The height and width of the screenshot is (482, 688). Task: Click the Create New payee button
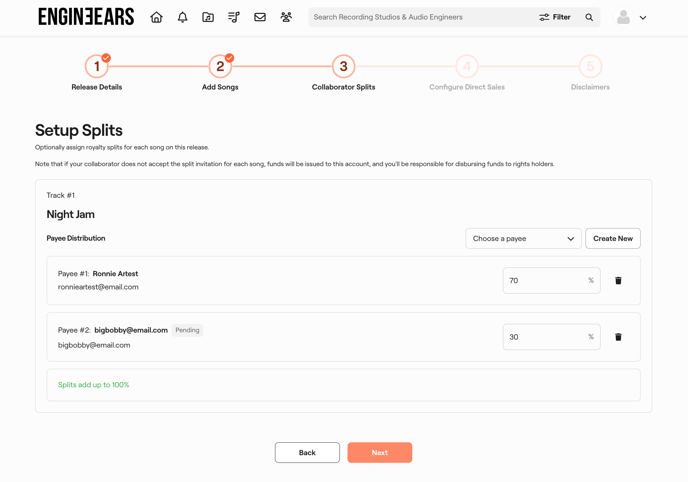pyautogui.click(x=612, y=239)
